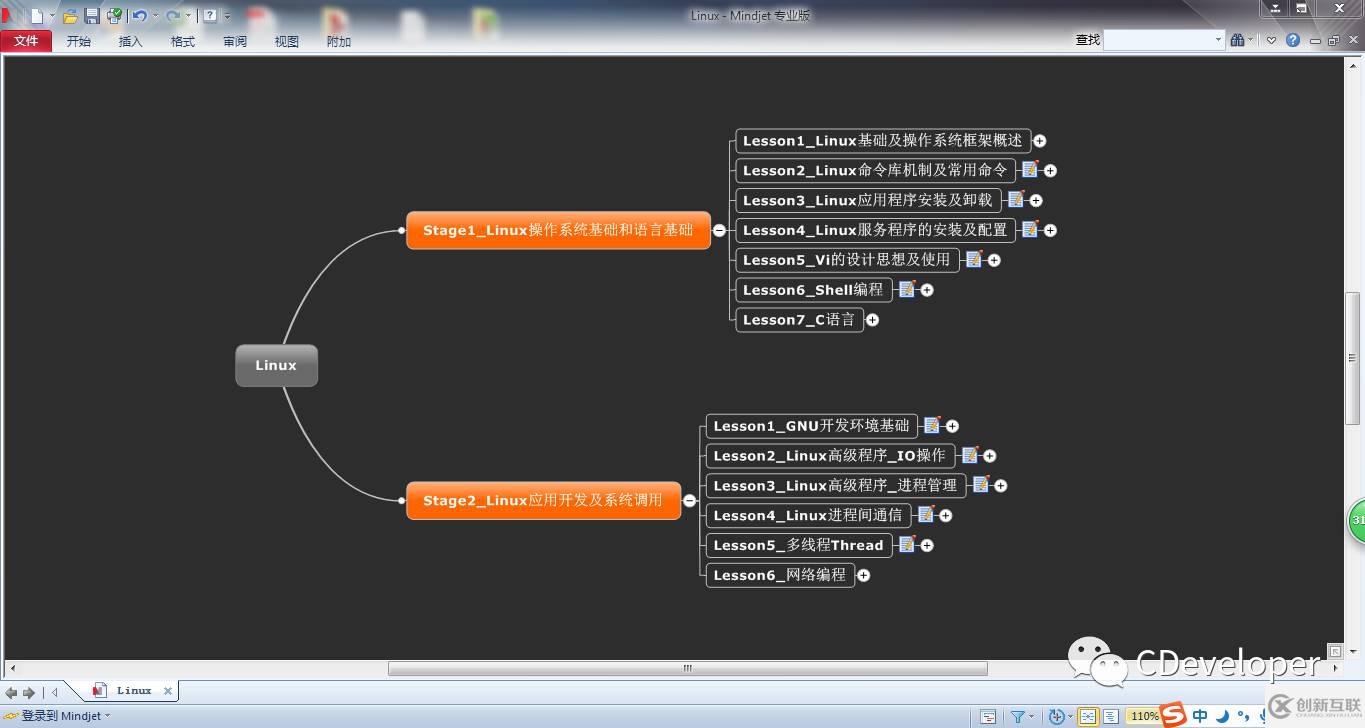This screenshot has height=728, width=1365.
Task: Open the notes icon on Lesson4_Linux进程间通信
Action: tap(926, 514)
